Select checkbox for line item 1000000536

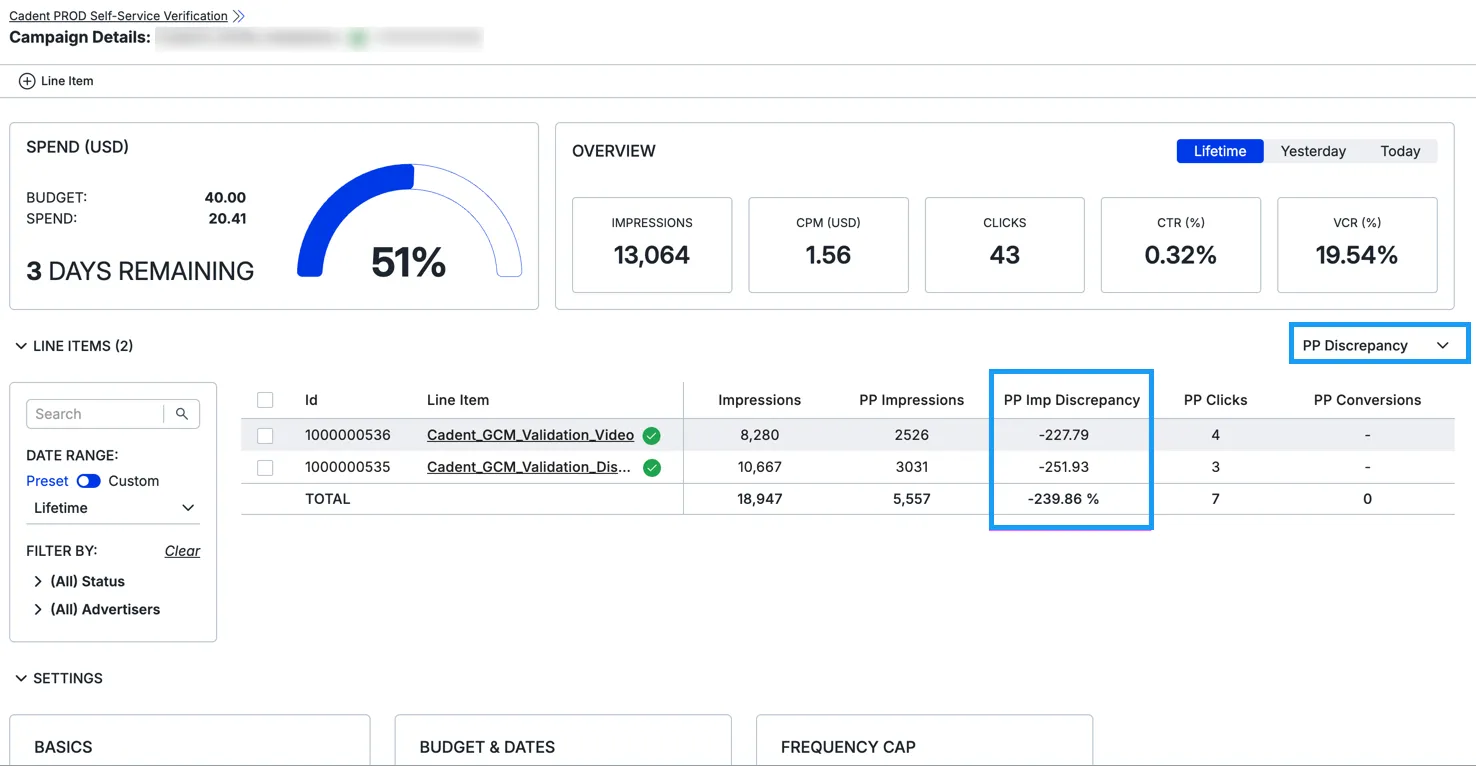pyautogui.click(x=265, y=435)
